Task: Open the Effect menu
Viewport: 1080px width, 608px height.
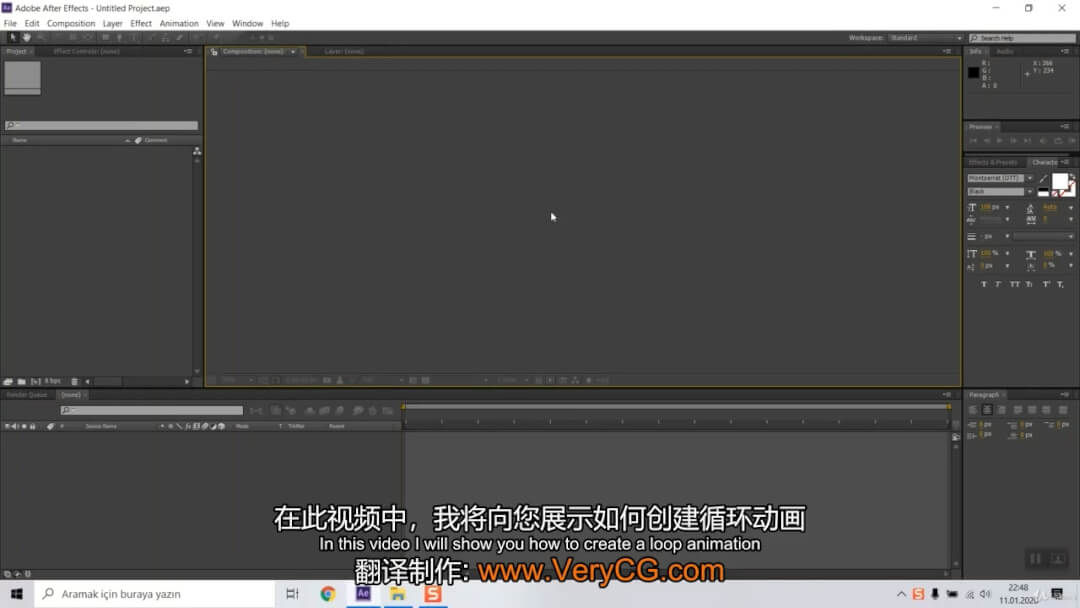Action: click(141, 23)
